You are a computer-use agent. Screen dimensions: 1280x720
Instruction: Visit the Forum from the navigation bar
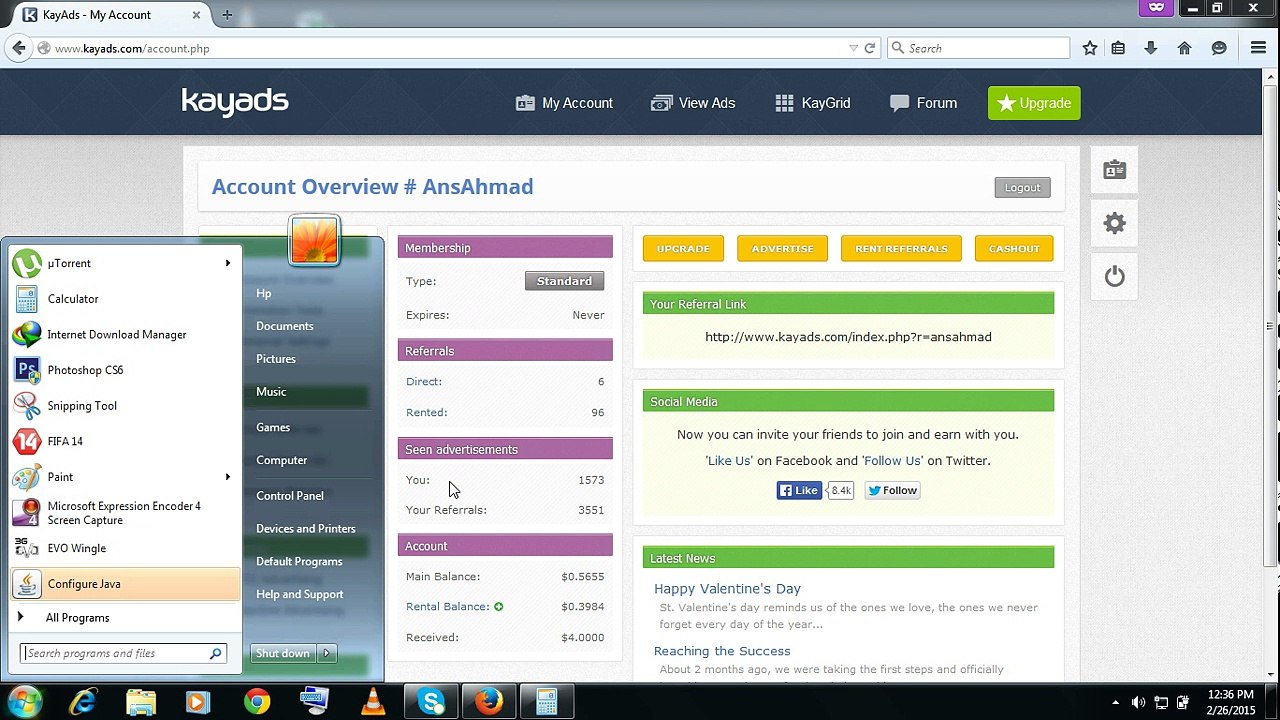pyautogui.click(x=923, y=103)
